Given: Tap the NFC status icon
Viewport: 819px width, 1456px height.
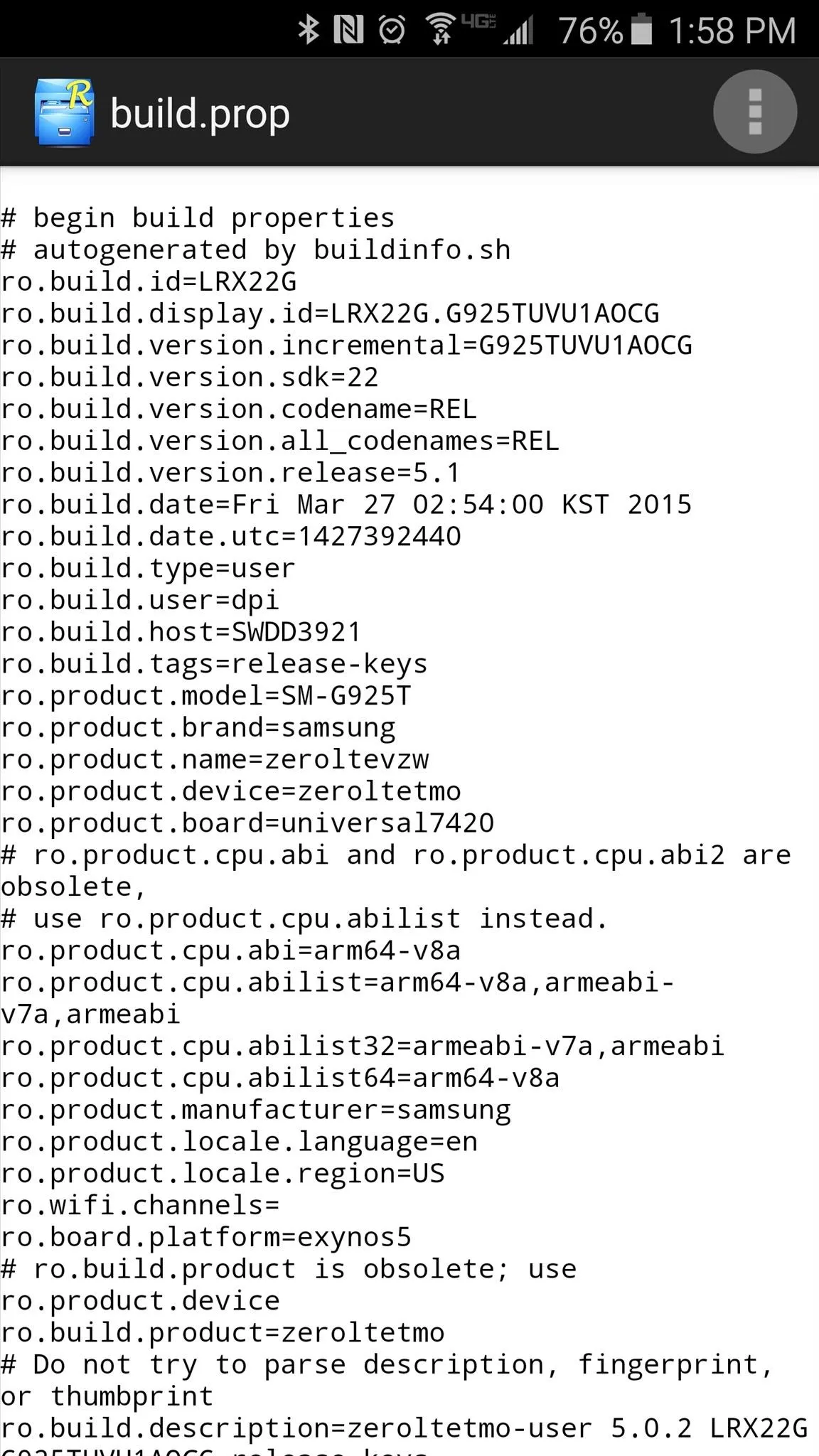Looking at the screenshot, I should click(348, 30).
